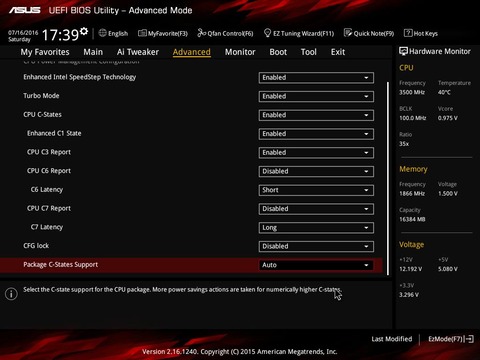Show the Hot Keys list

click(426, 33)
